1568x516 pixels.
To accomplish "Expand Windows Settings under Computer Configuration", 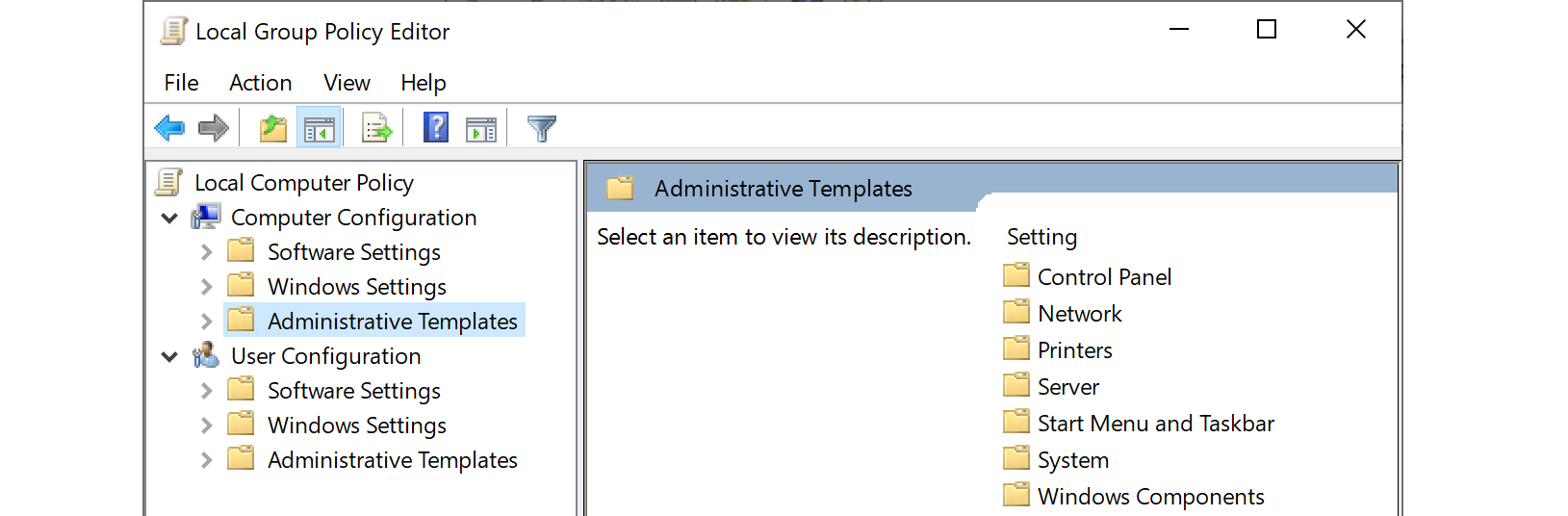I will coord(206,287).
